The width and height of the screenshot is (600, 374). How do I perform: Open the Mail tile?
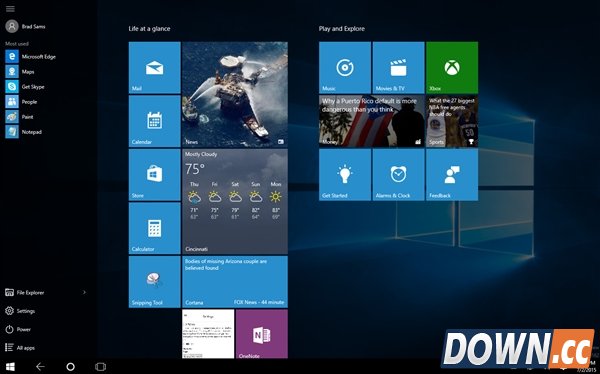(155, 67)
